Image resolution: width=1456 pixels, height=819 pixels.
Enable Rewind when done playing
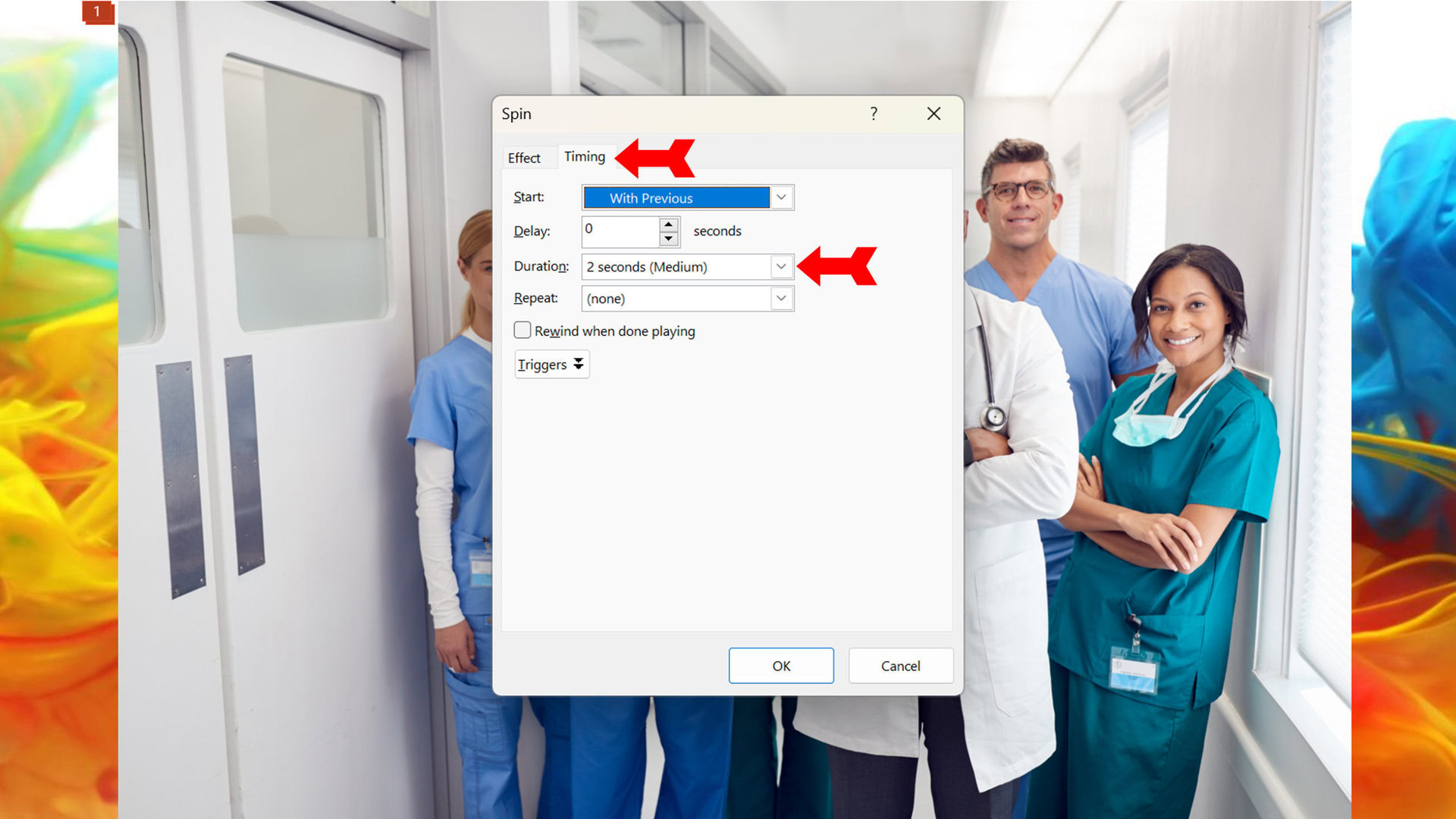point(521,330)
